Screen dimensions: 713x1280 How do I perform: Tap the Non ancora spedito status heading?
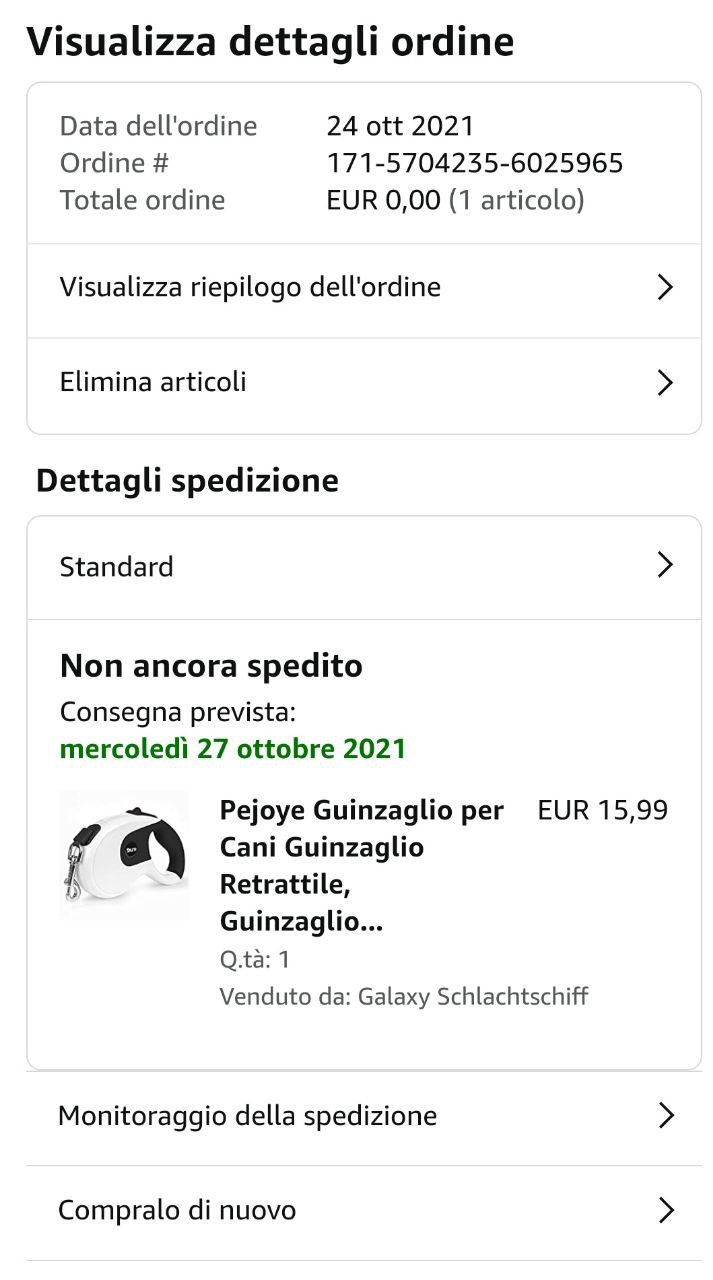[211, 666]
